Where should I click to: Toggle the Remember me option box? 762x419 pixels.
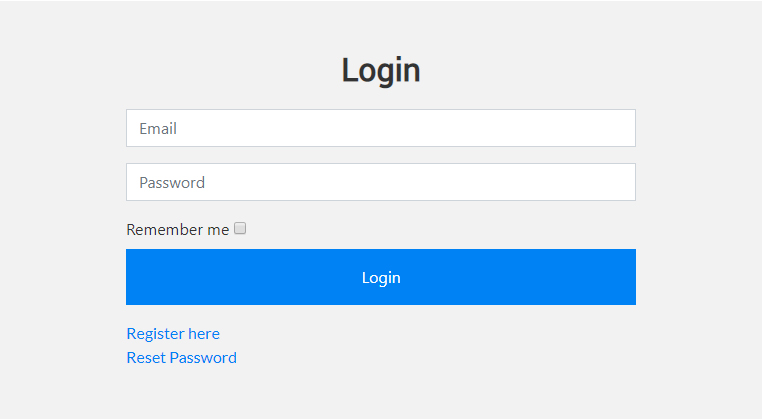tap(240, 229)
